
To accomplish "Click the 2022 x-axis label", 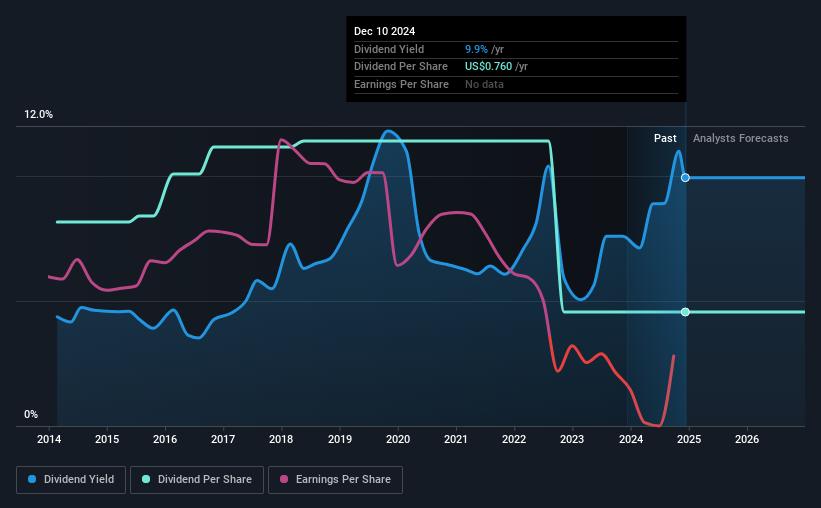I will 514,439.
